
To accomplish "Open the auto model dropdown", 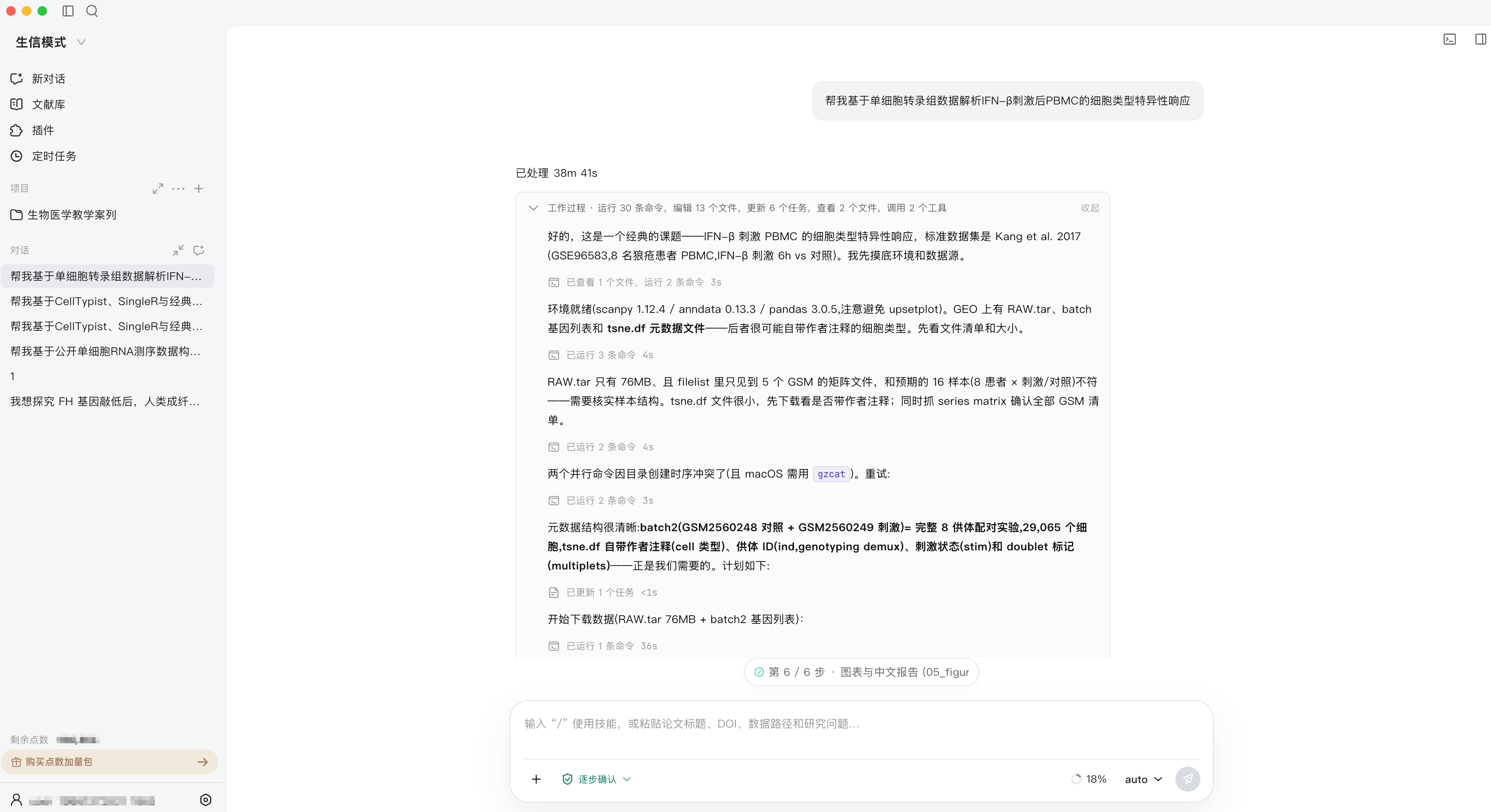I will [1143, 779].
